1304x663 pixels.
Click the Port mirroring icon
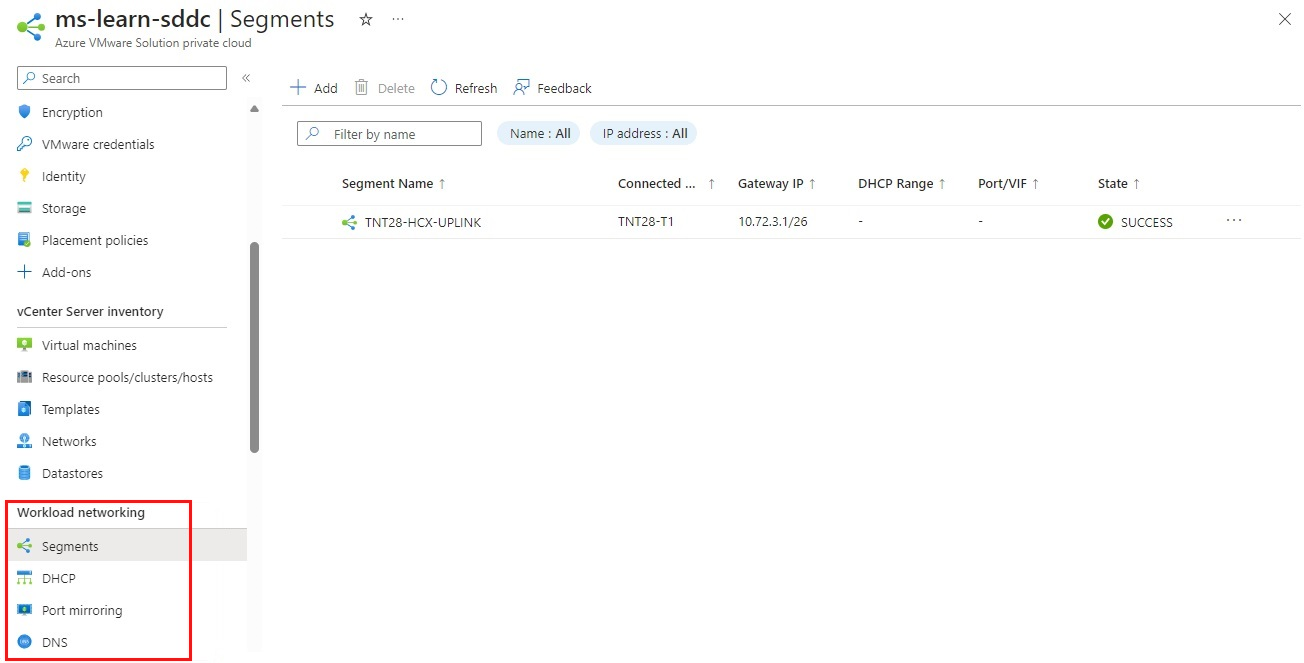pyautogui.click(x=25, y=610)
